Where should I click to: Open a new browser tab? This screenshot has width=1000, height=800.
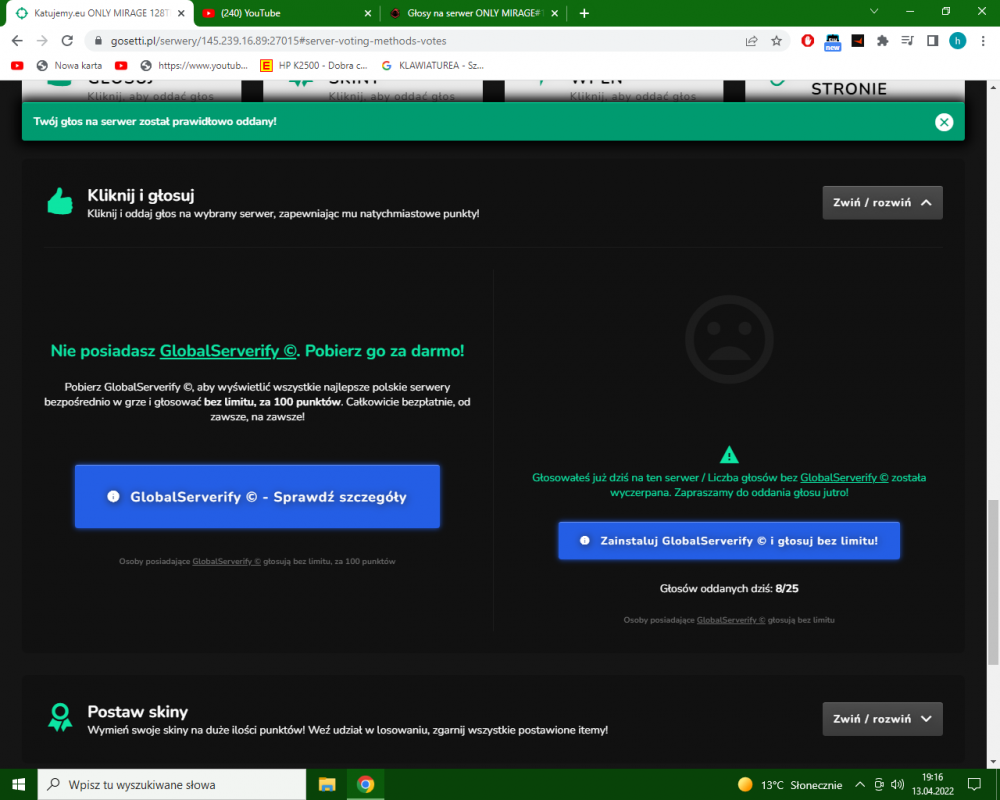coord(584,13)
